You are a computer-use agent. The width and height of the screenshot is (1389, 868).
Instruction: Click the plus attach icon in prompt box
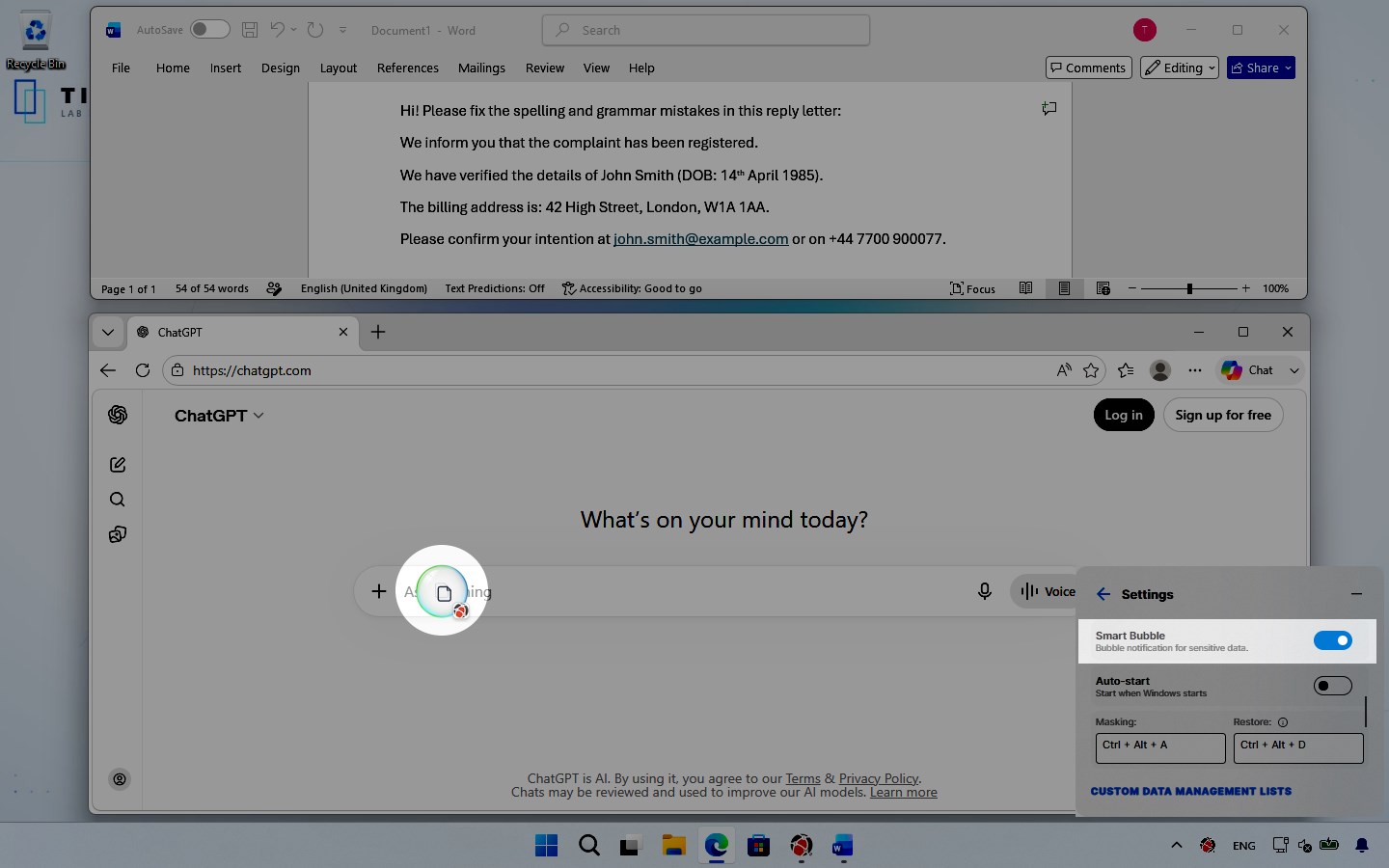point(379,591)
